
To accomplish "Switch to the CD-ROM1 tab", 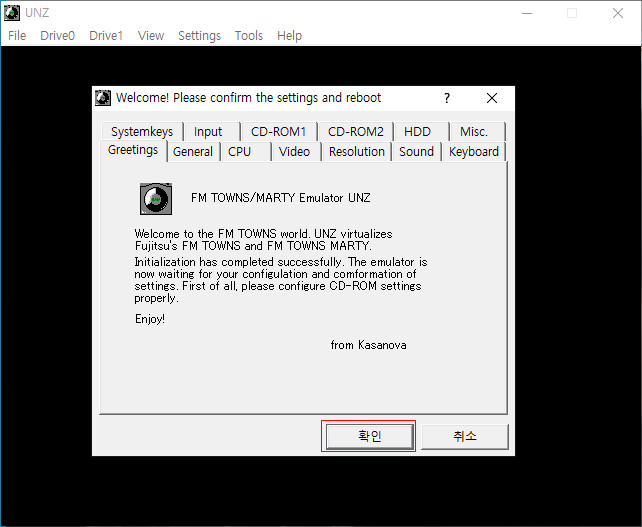I will (279, 131).
